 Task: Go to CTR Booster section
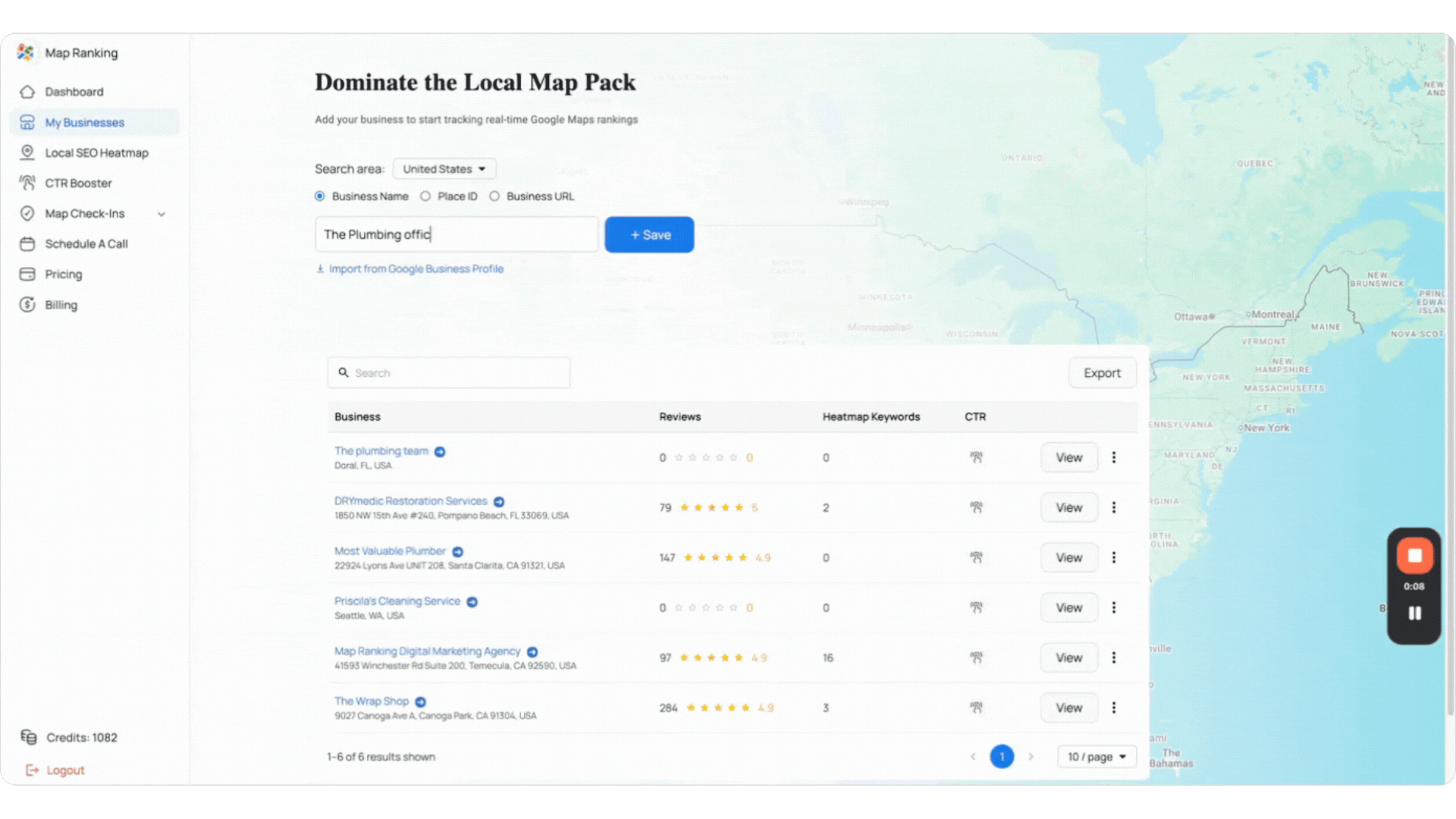(x=78, y=183)
